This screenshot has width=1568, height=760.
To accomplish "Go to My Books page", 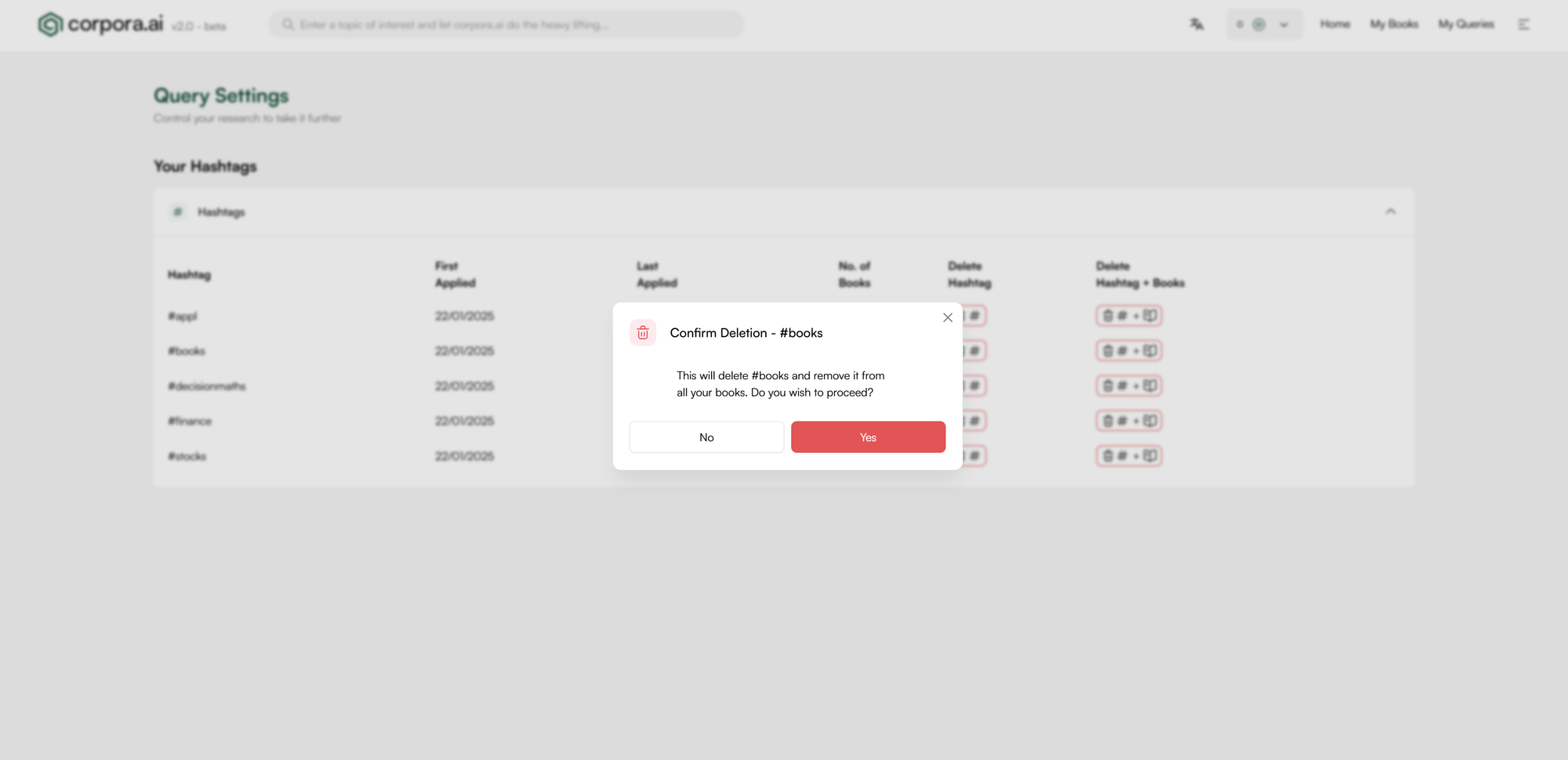I will [1394, 24].
